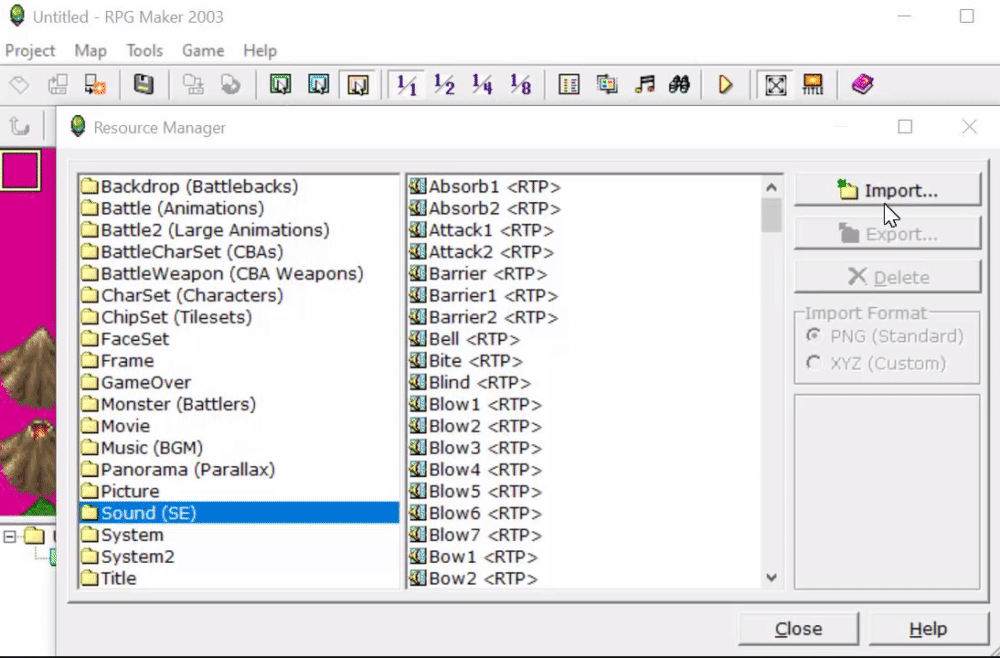Select the Upper Layer editing icon
The image size is (1000, 658).
[319, 85]
